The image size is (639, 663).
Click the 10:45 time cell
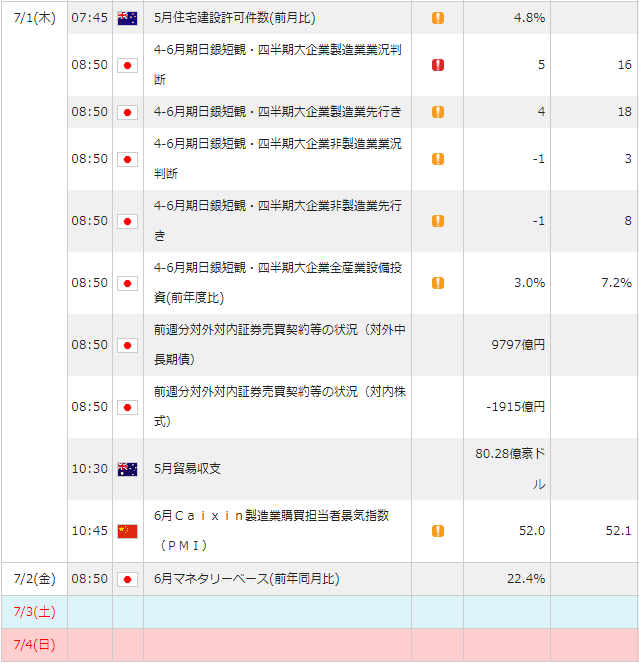pyautogui.click(x=90, y=531)
